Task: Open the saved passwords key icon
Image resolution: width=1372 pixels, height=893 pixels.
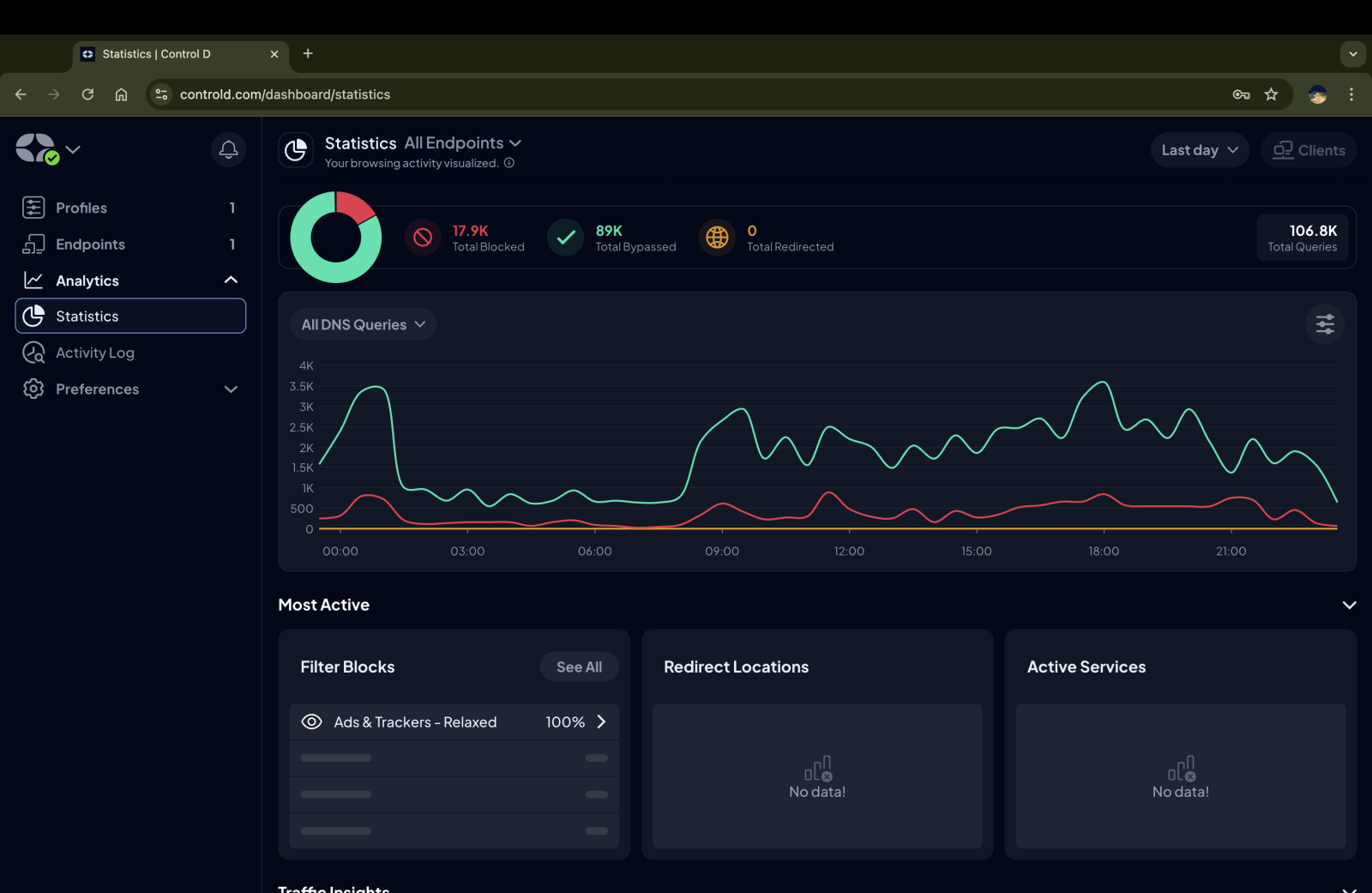Action: point(1241,94)
